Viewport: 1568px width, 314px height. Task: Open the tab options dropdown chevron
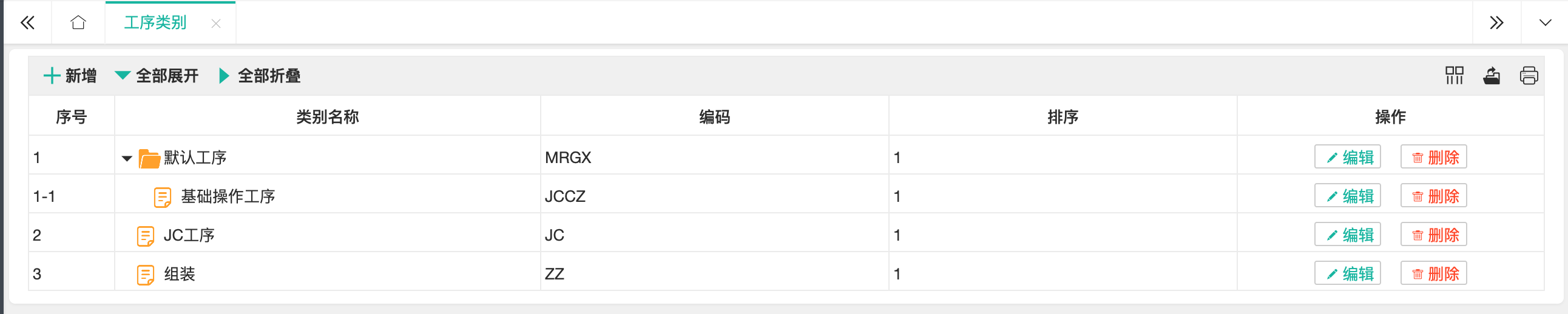click(x=1545, y=23)
